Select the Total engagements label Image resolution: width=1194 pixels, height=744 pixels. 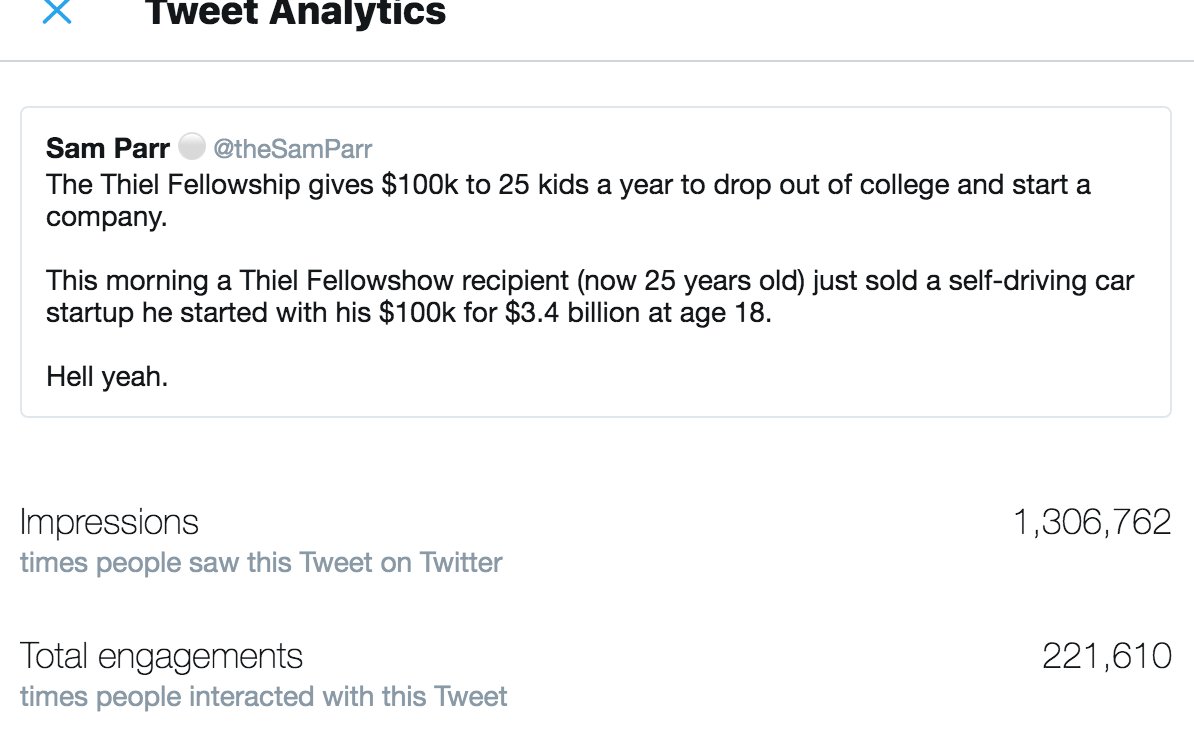click(x=161, y=656)
